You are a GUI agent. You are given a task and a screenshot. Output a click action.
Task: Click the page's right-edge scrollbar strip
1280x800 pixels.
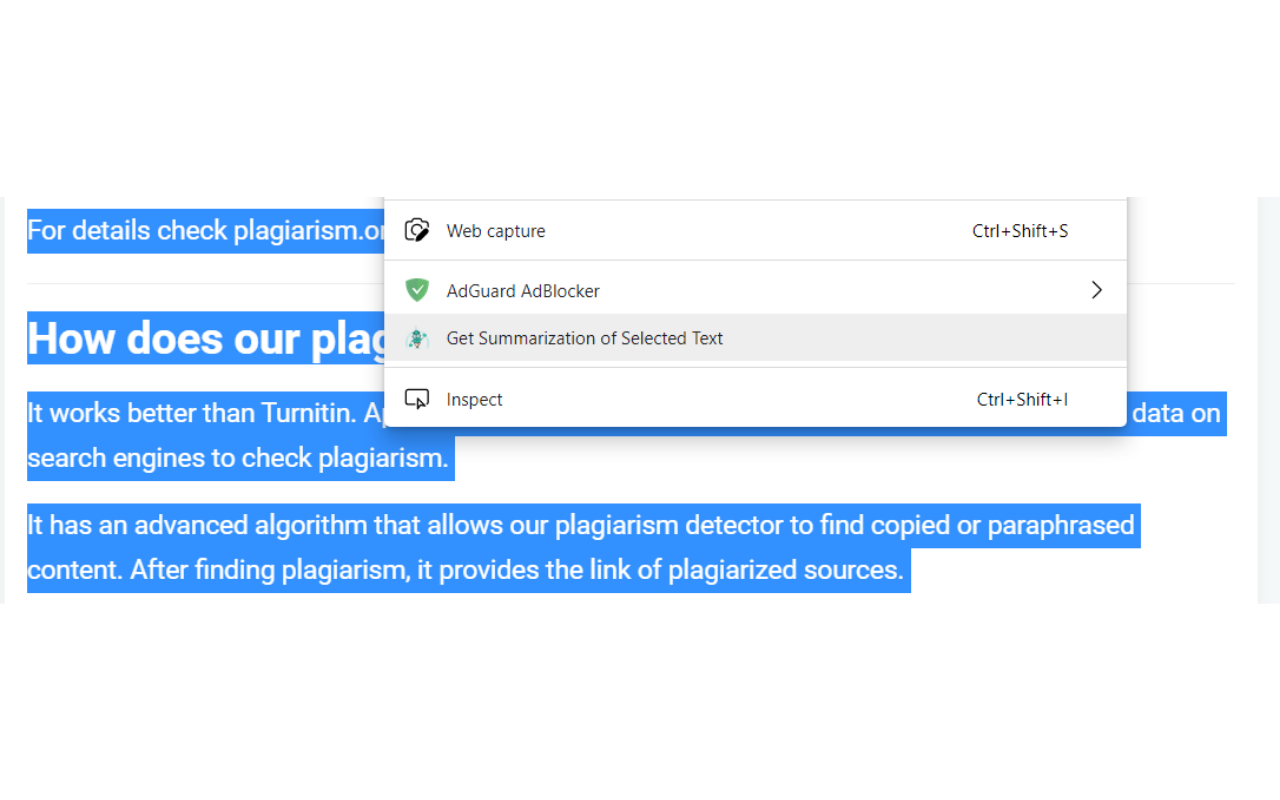[1268, 400]
